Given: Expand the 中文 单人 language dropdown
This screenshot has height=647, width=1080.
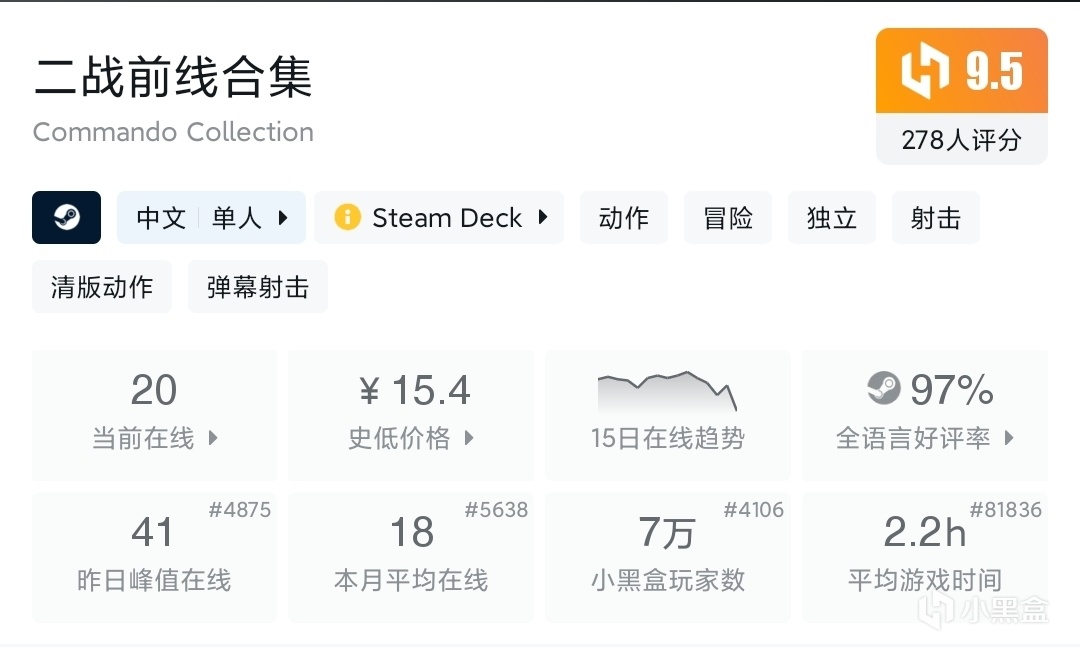Looking at the screenshot, I should pyautogui.click(x=283, y=218).
